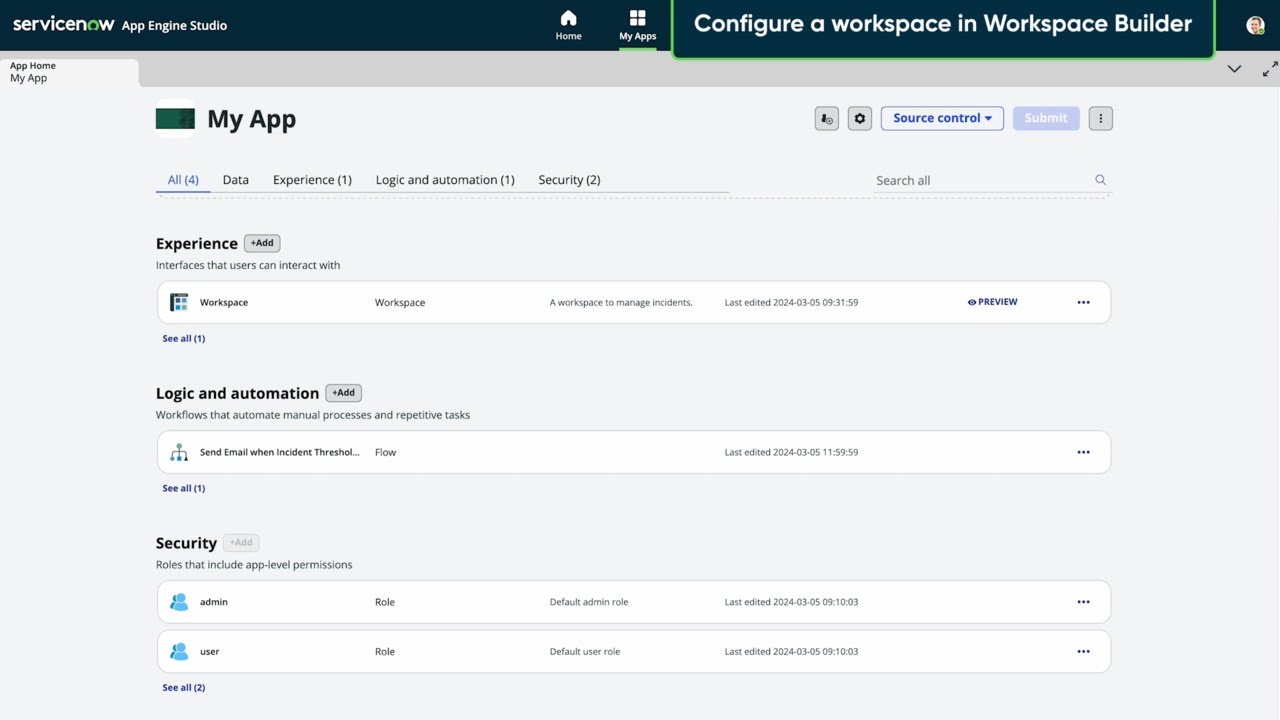Open the Source control dropdown
Image resolution: width=1280 pixels, height=720 pixels.
(941, 118)
